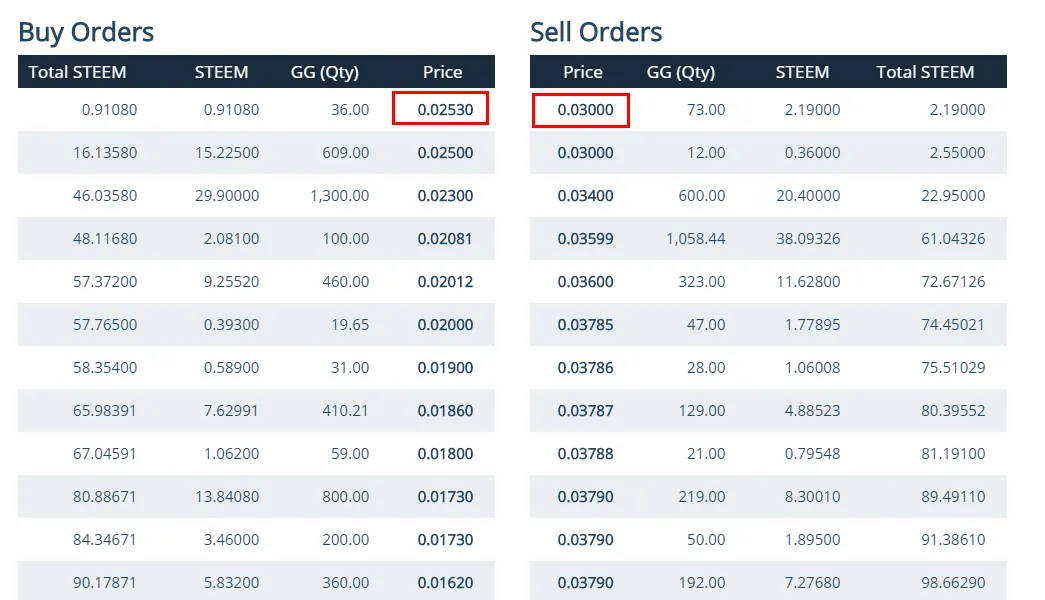Click the Buy Orders Price column header
1045x600 pixels.
pos(442,72)
